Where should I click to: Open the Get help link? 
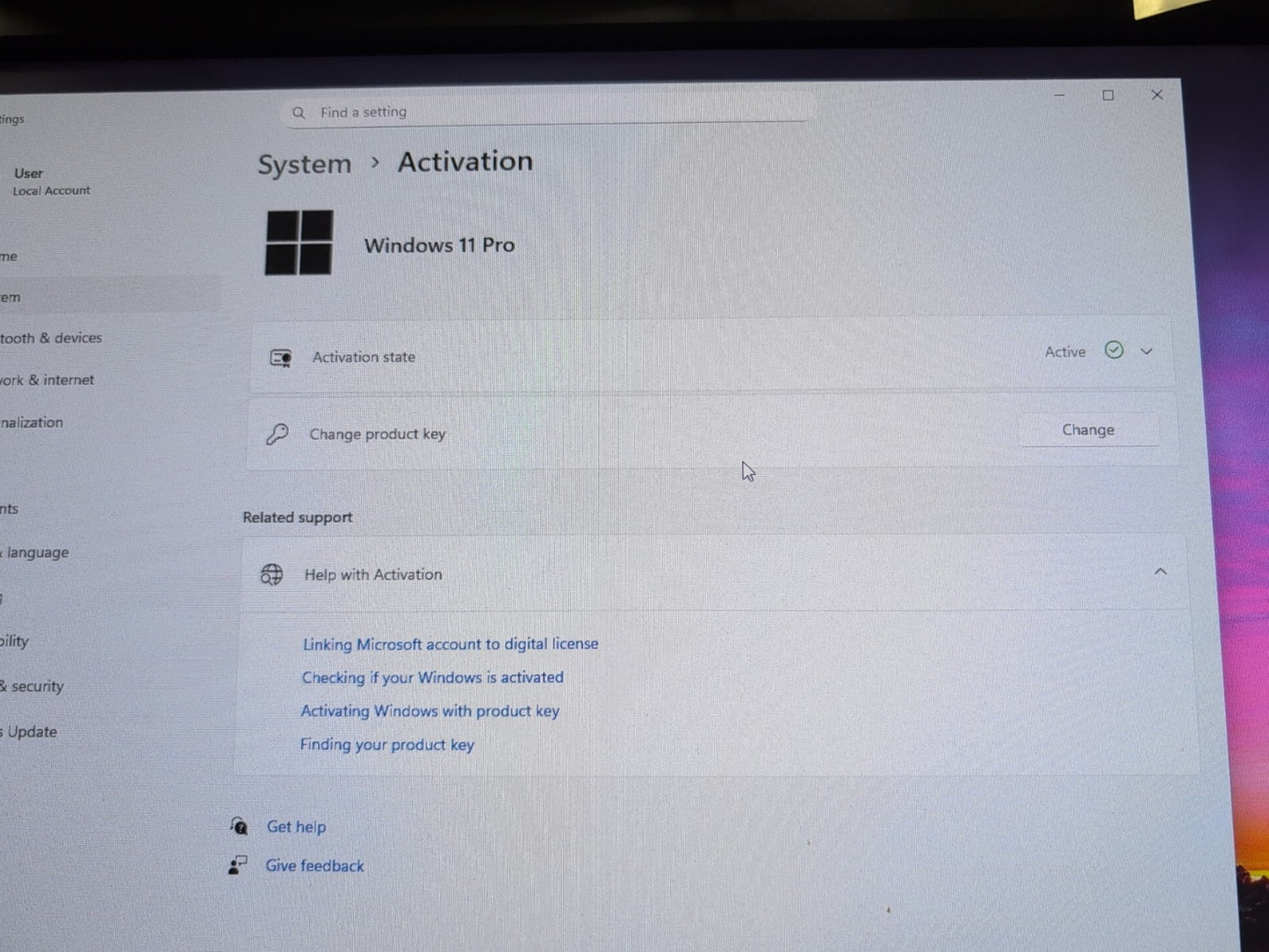[296, 826]
